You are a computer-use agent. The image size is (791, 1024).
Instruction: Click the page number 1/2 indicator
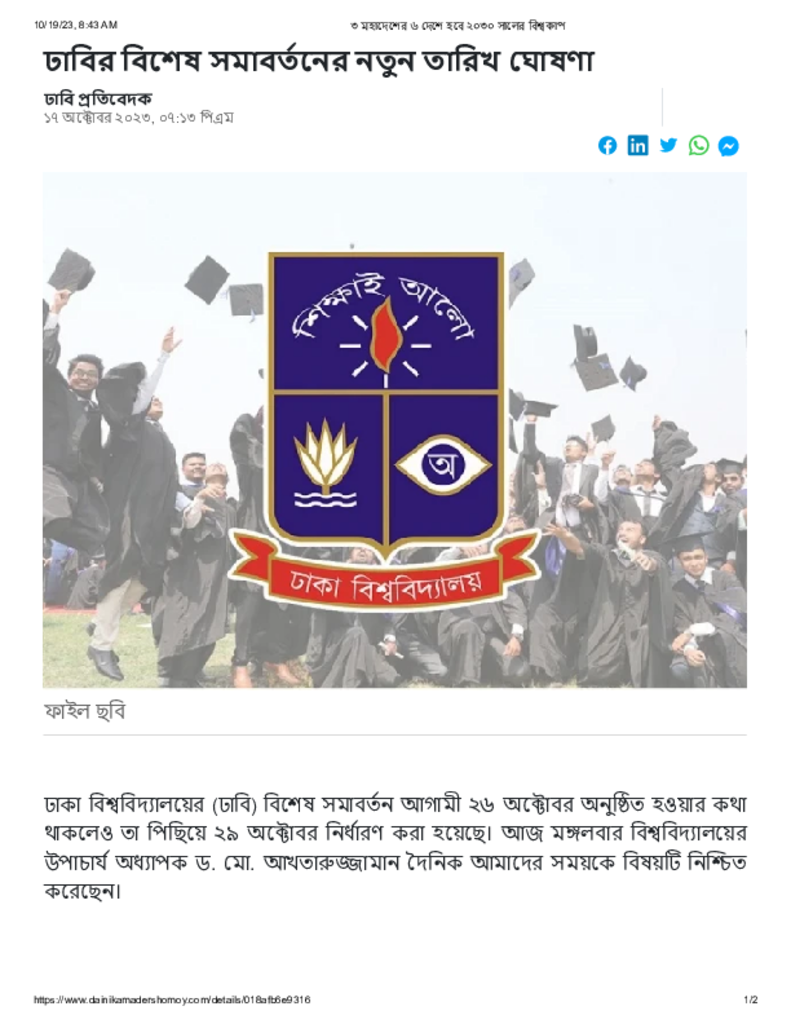click(x=751, y=999)
